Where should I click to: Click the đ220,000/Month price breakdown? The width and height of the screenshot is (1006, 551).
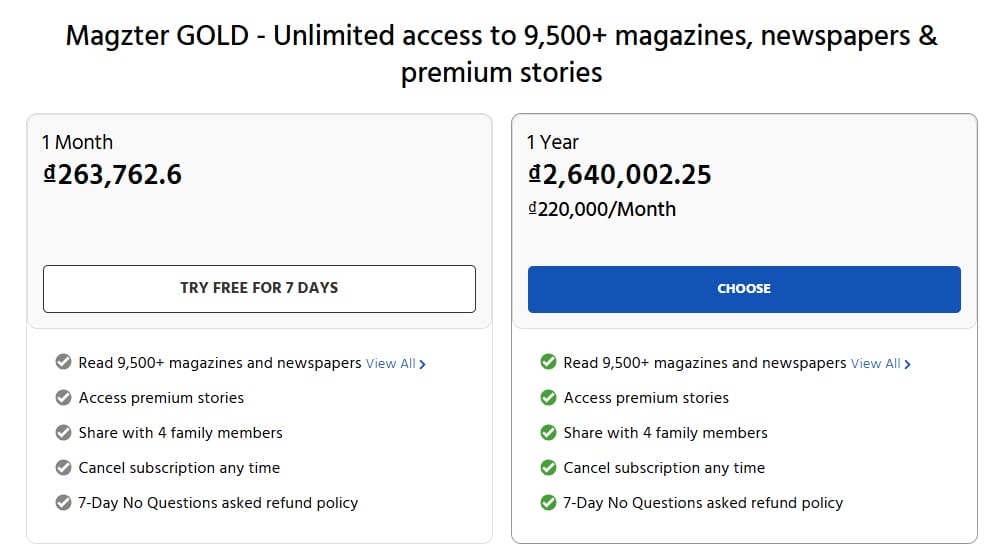[602, 210]
